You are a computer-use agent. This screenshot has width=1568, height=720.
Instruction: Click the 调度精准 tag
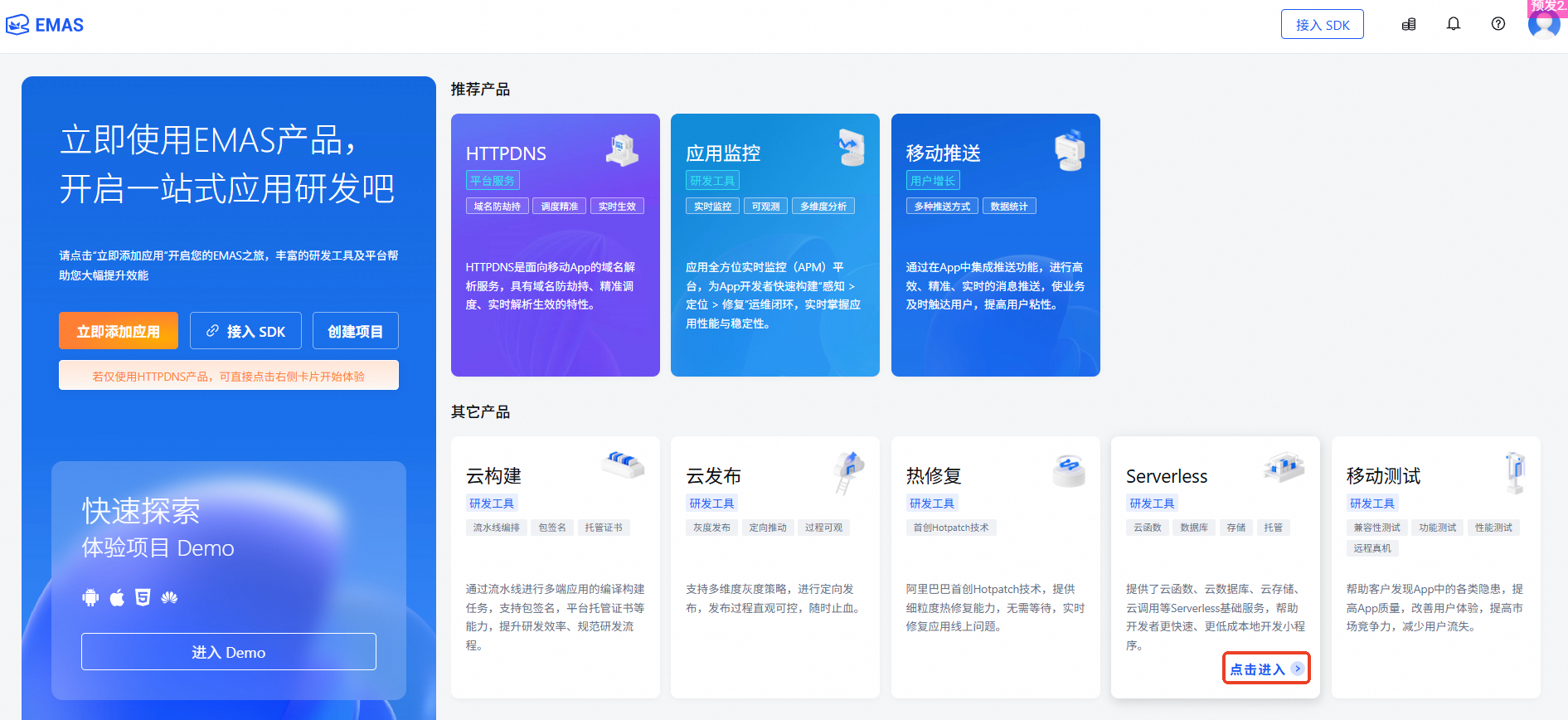[560, 206]
